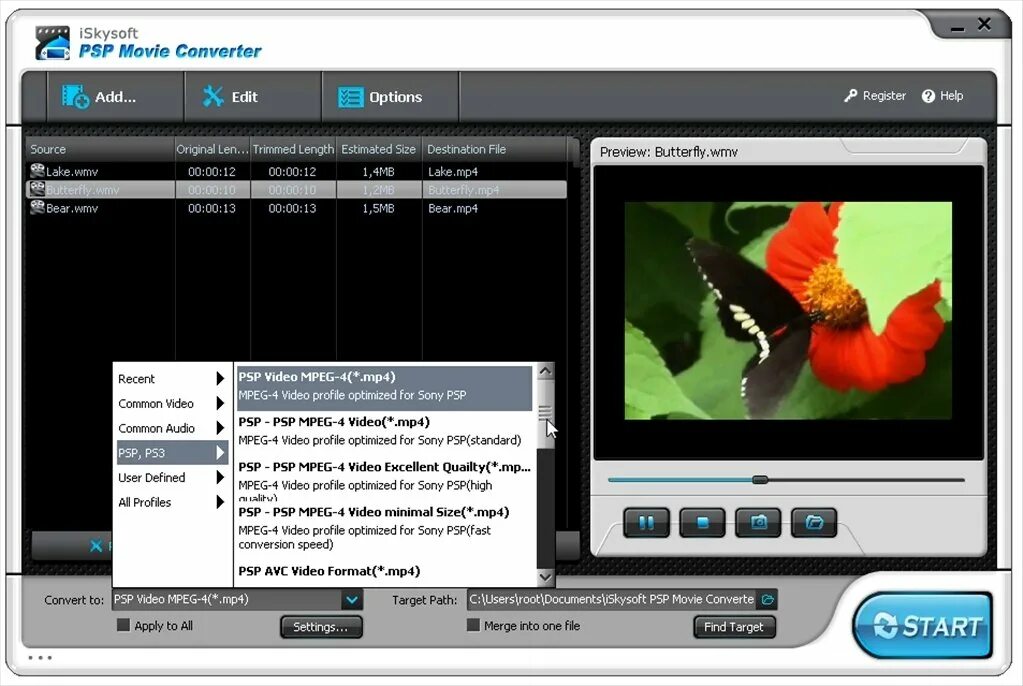Select the All Profiles category
The image size is (1023, 686).
tap(172, 502)
